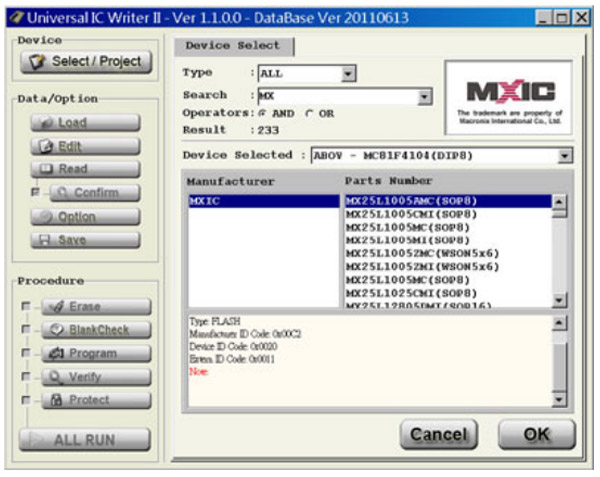
Task: Click the MXIC logo image
Action: [x=509, y=98]
